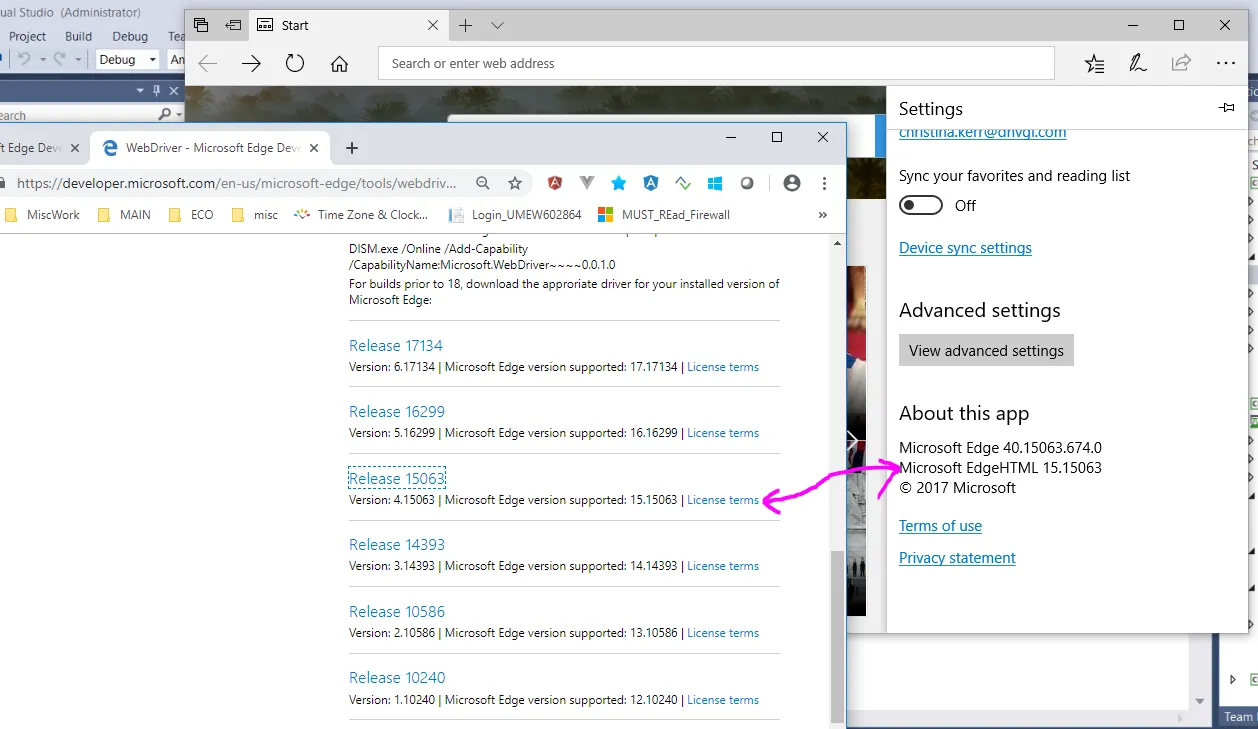Open the Release 10586 link
This screenshot has width=1258, height=729.
pos(397,612)
